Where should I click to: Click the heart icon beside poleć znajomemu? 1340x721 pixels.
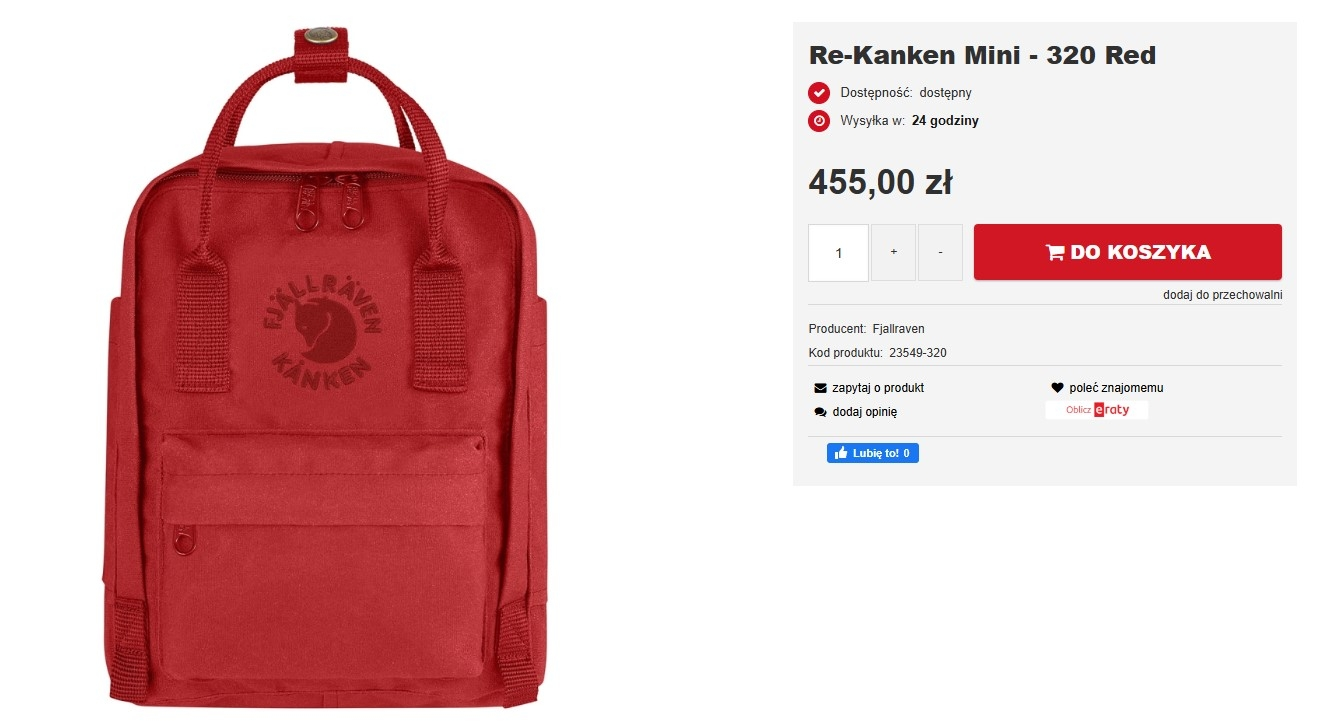[x=1057, y=388]
